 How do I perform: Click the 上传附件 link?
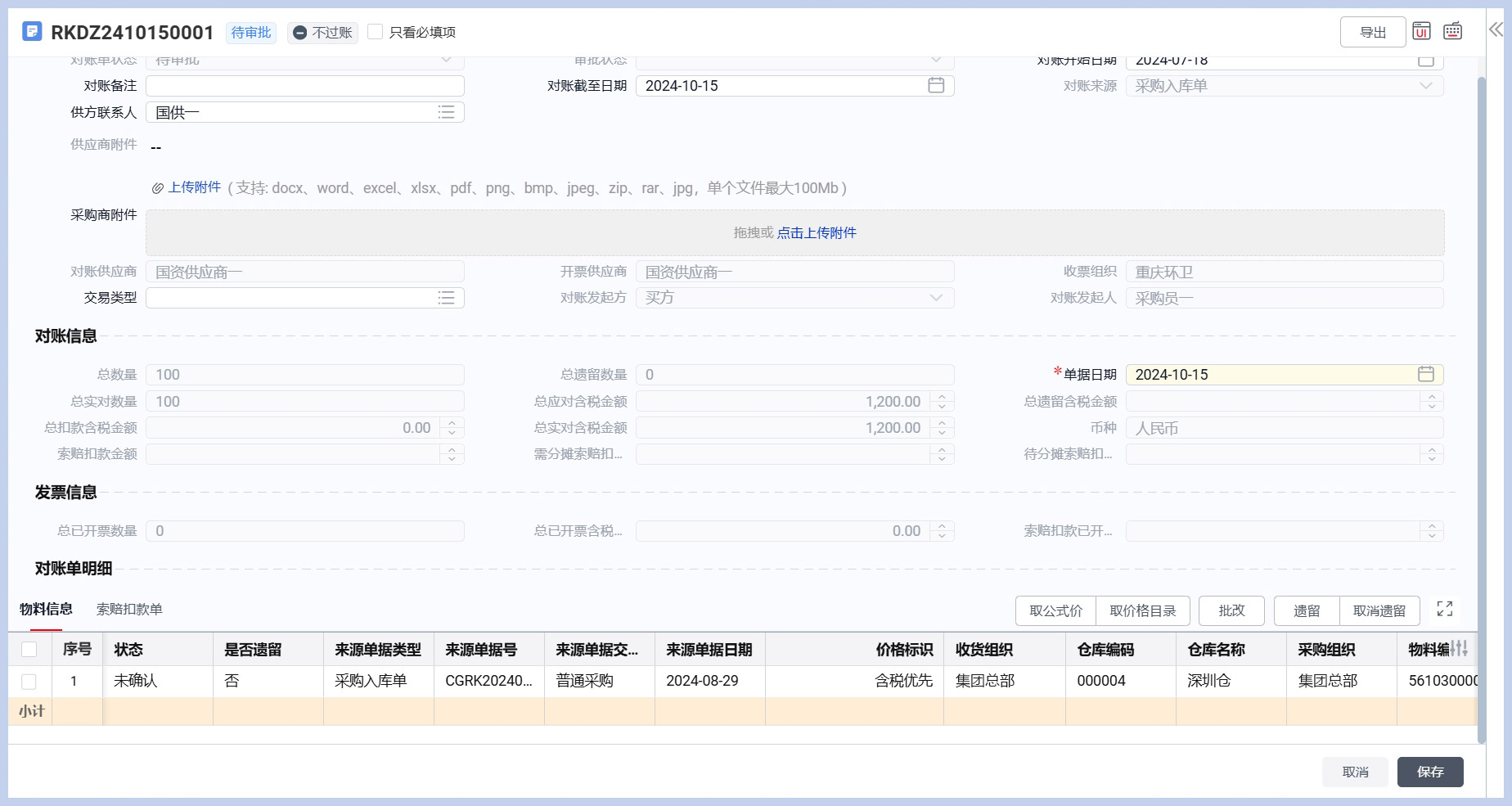194,187
